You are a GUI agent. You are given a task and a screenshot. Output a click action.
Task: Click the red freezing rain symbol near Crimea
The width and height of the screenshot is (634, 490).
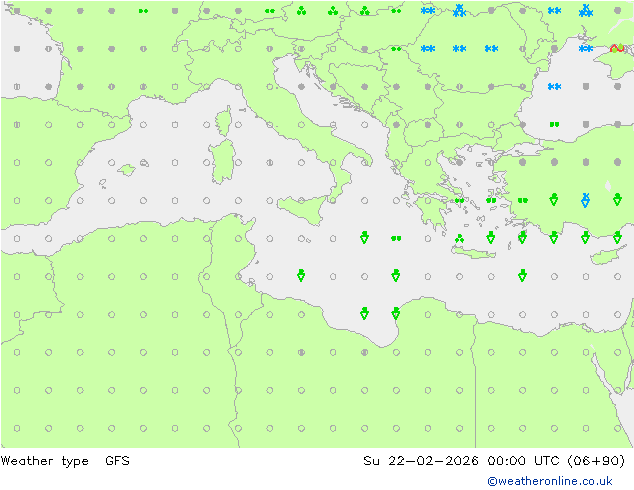click(x=617, y=48)
